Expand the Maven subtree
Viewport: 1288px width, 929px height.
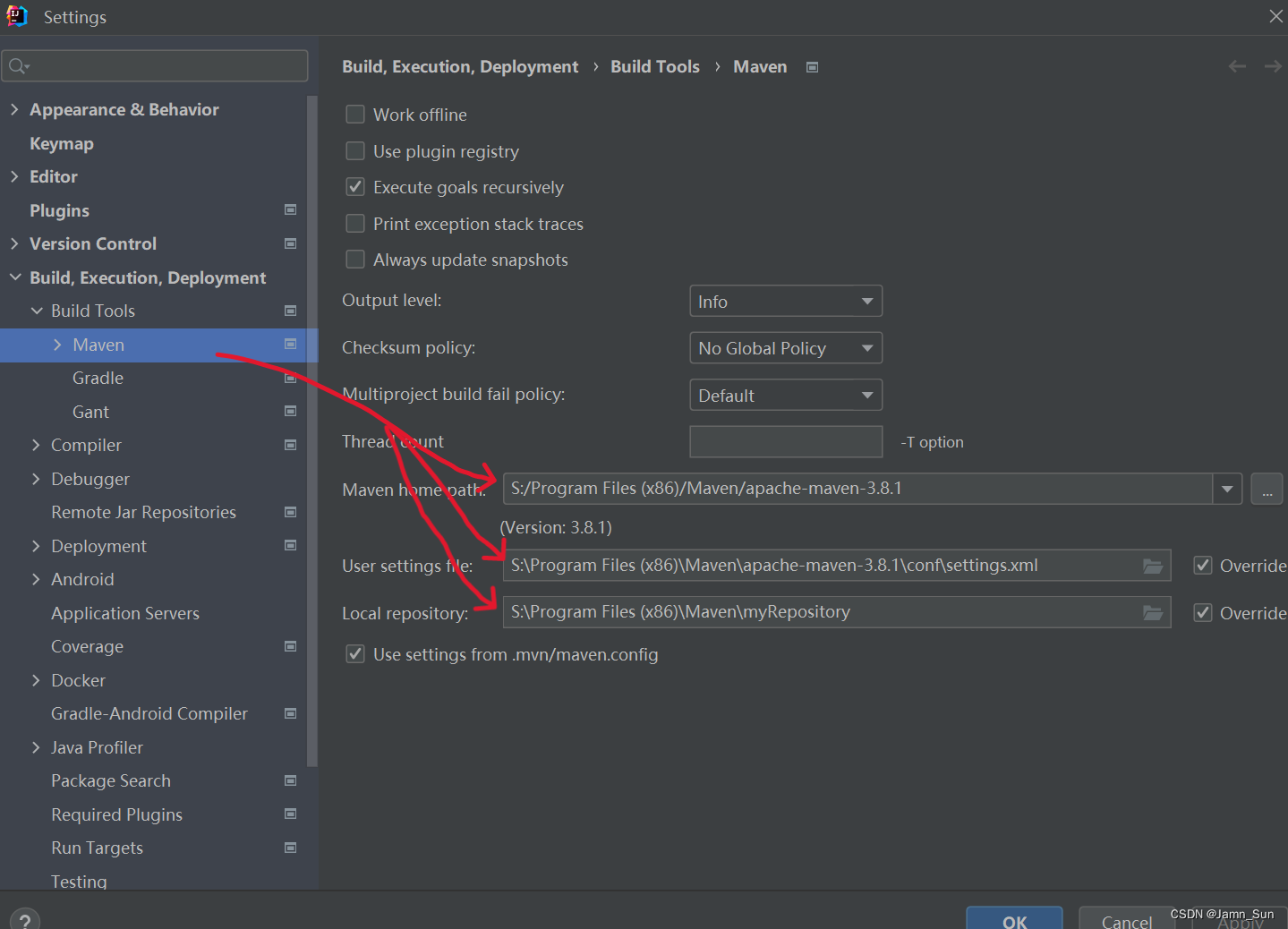(57, 345)
